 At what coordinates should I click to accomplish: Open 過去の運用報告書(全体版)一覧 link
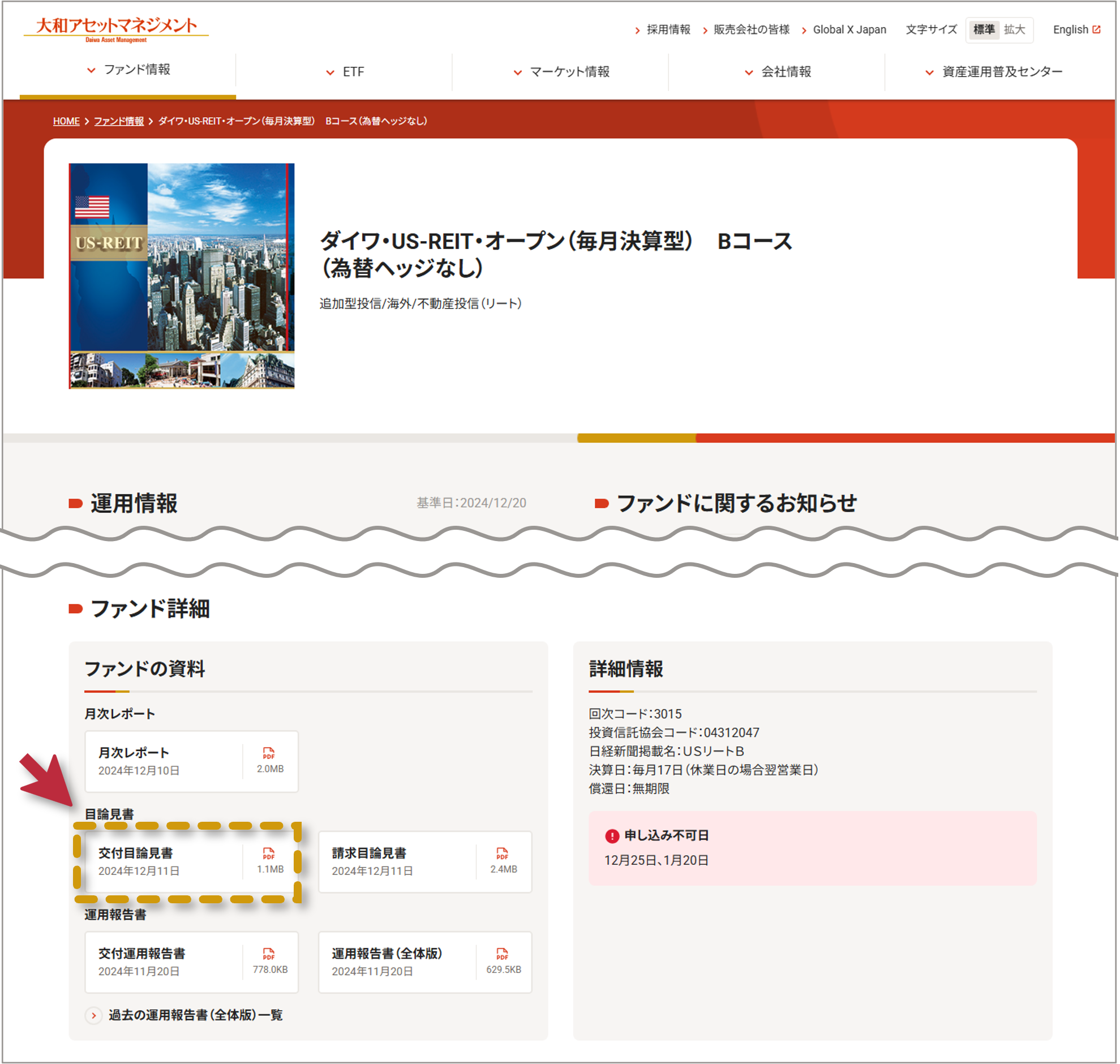pyautogui.click(x=196, y=1016)
